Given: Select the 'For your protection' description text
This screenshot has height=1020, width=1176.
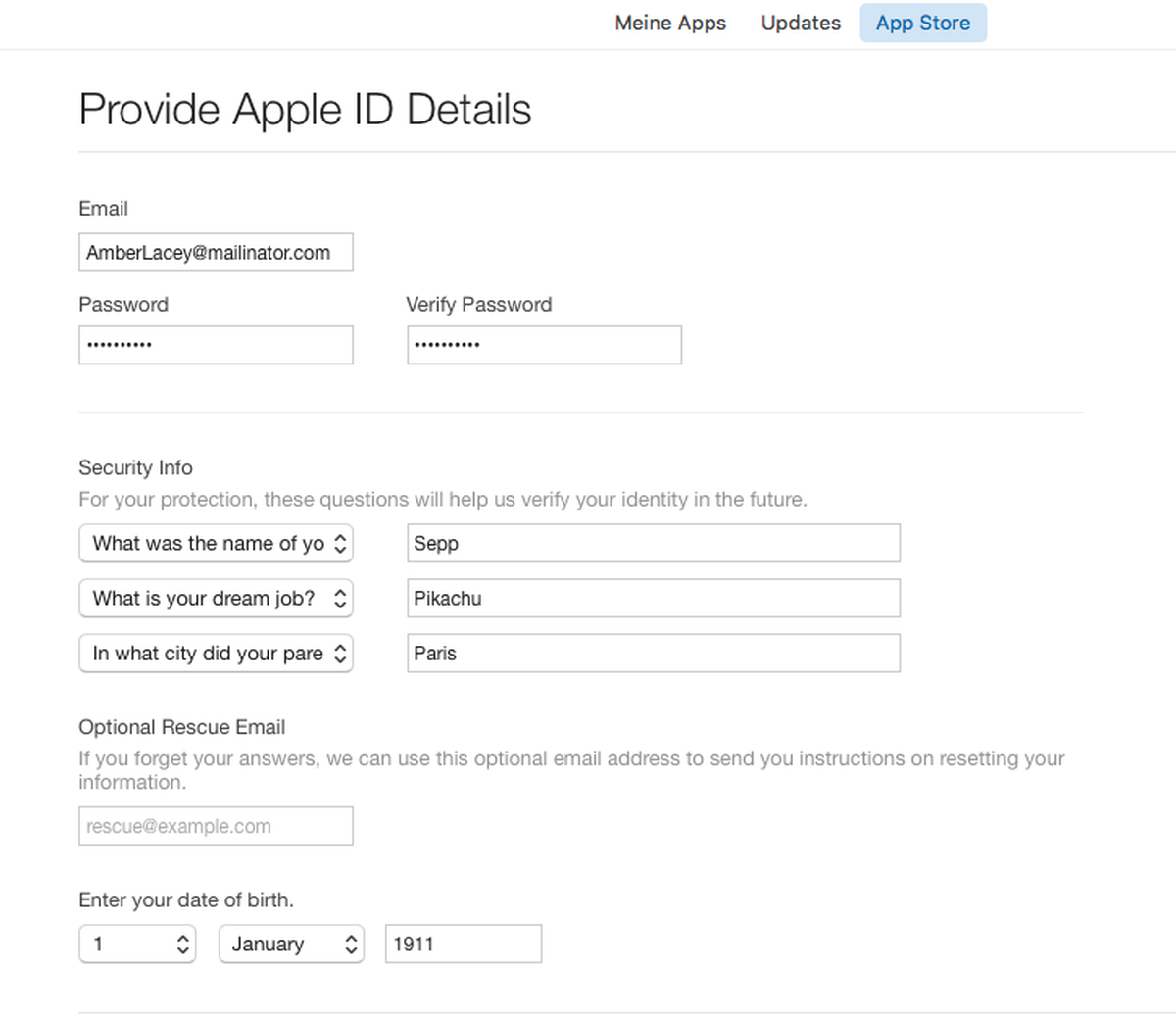Looking at the screenshot, I should (x=443, y=500).
